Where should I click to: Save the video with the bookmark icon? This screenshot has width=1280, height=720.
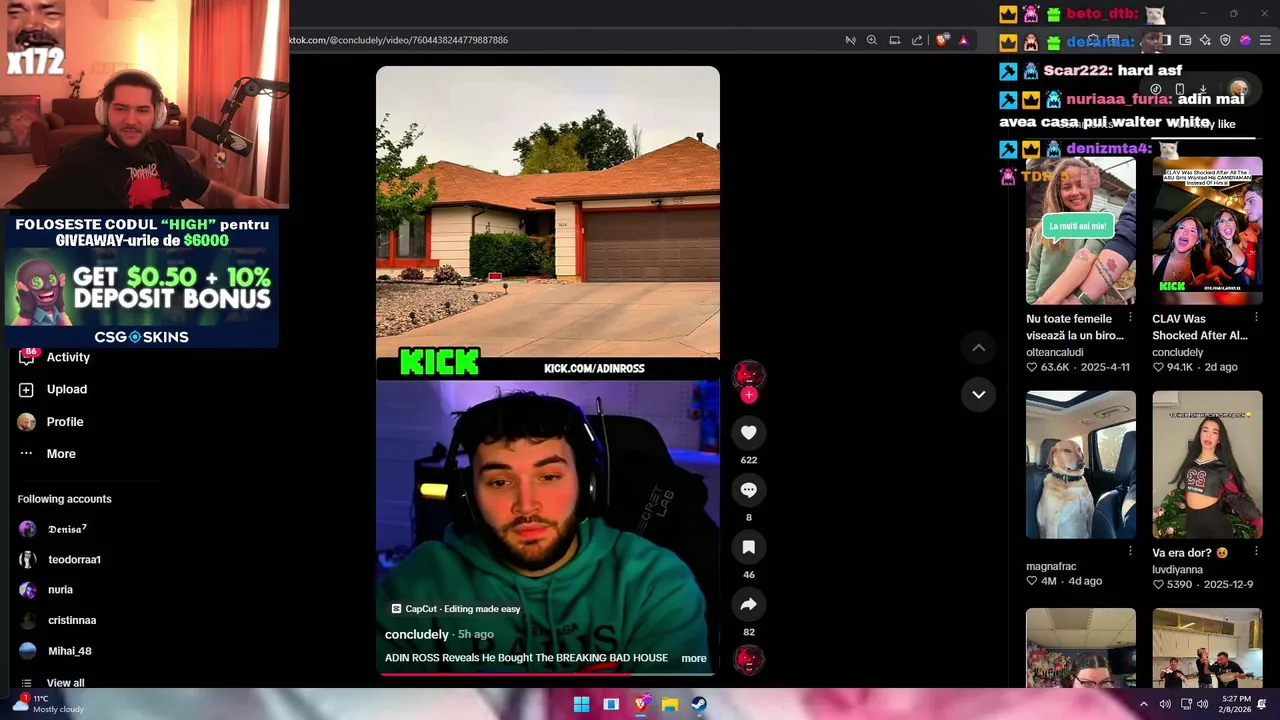pyautogui.click(x=748, y=547)
